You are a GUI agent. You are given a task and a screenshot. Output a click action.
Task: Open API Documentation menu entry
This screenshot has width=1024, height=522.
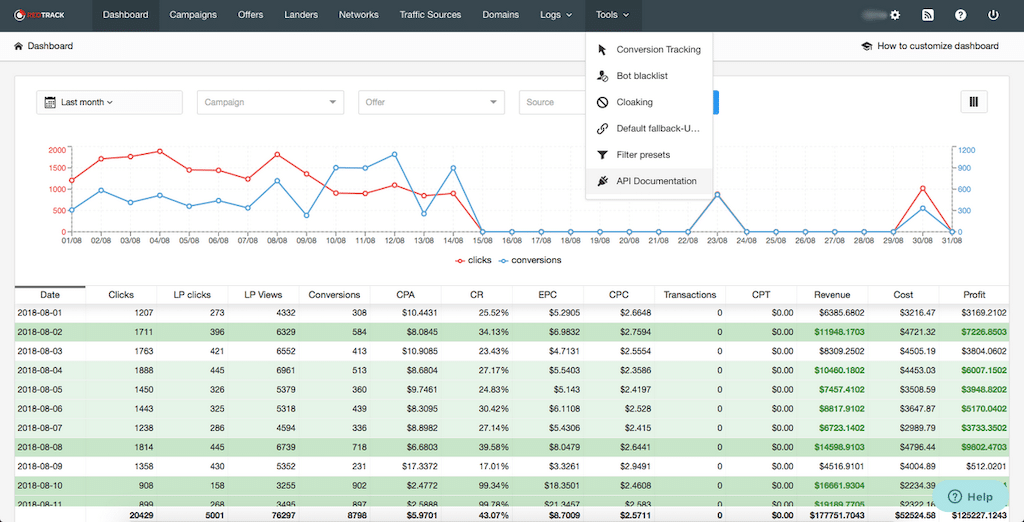(656, 181)
